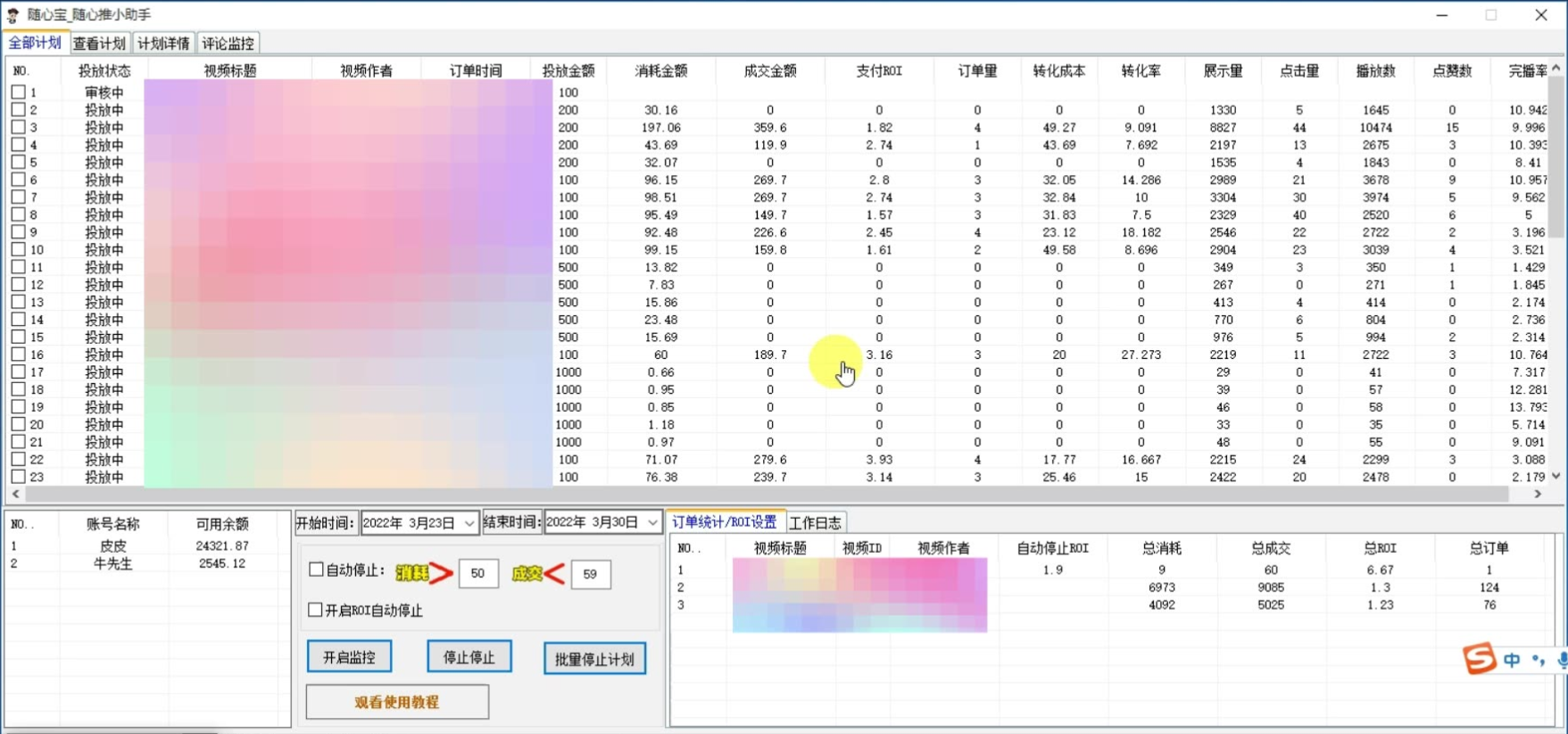Click the app icon in title bar

tap(13, 15)
